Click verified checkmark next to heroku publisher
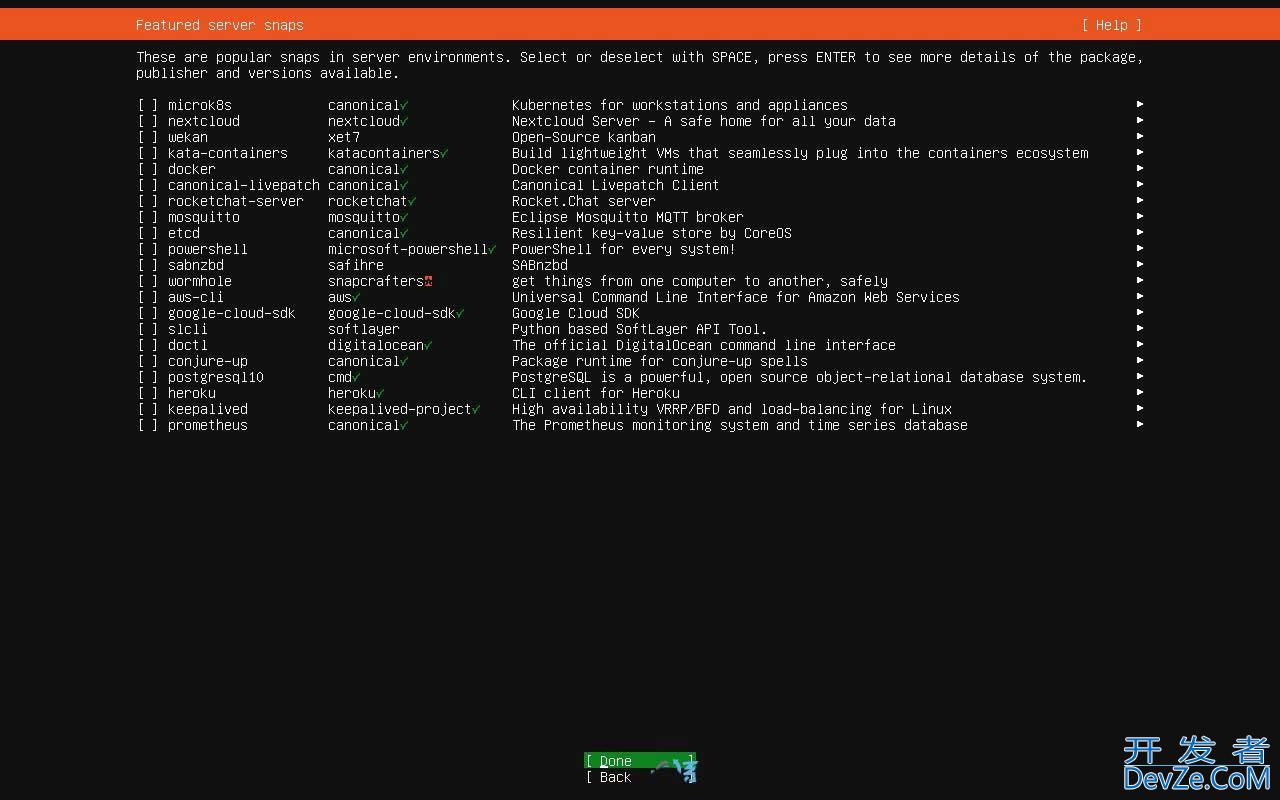The image size is (1280, 800). [380, 393]
